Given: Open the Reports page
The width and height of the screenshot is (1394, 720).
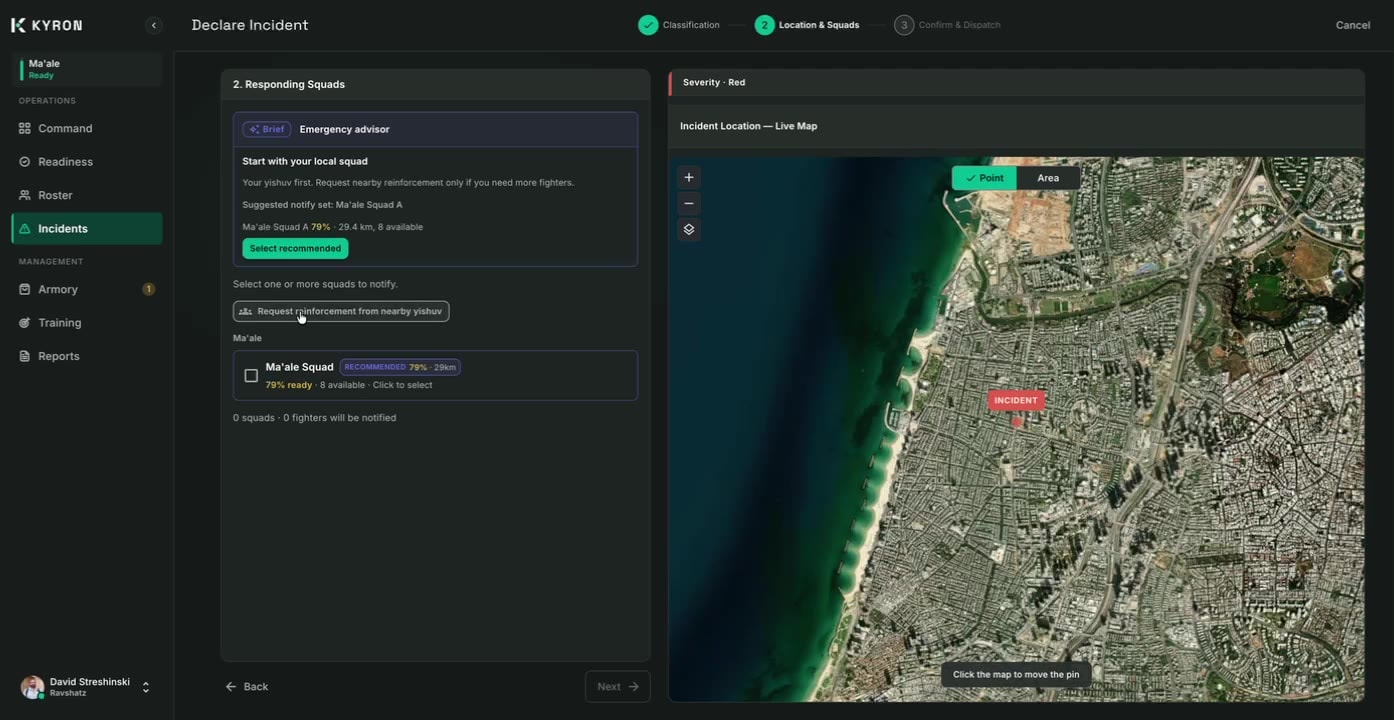Looking at the screenshot, I should [x=87, y=356].
